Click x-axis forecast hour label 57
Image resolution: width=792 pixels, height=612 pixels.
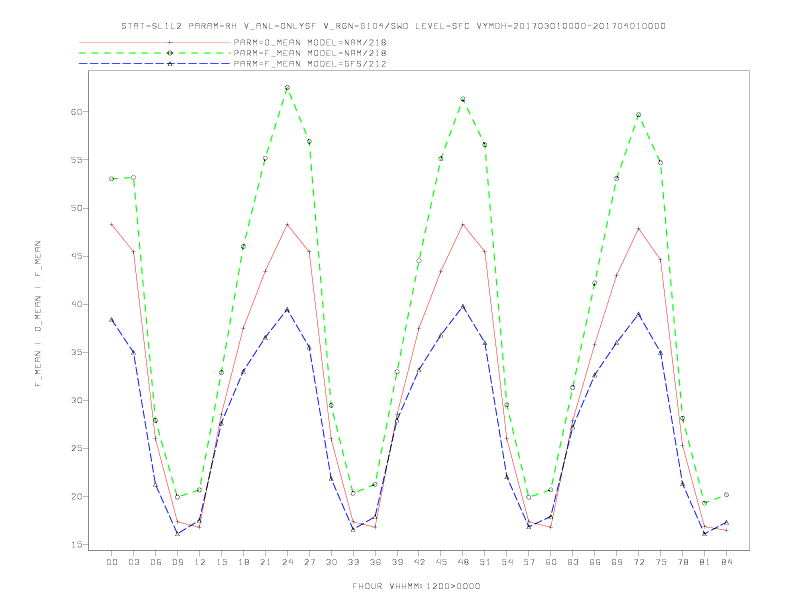coord(529,562)
